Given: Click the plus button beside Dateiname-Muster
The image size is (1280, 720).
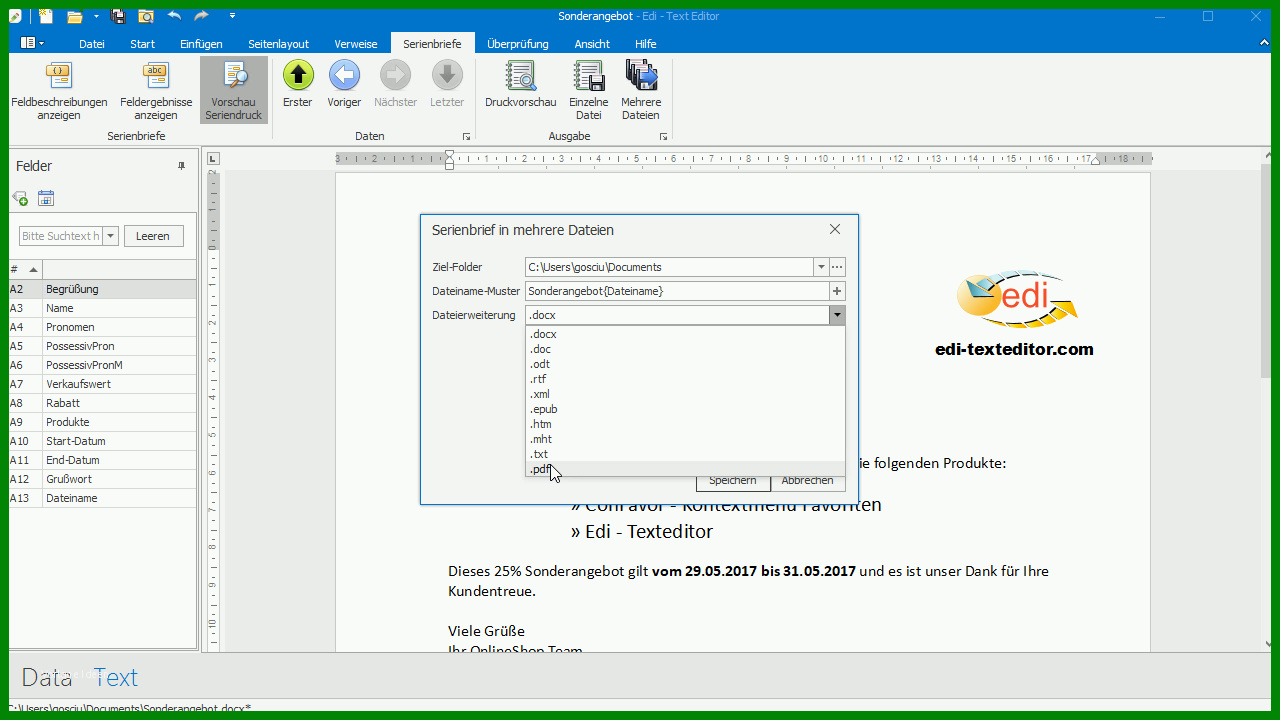Looking at the screenshot, I should pos(838,291).
